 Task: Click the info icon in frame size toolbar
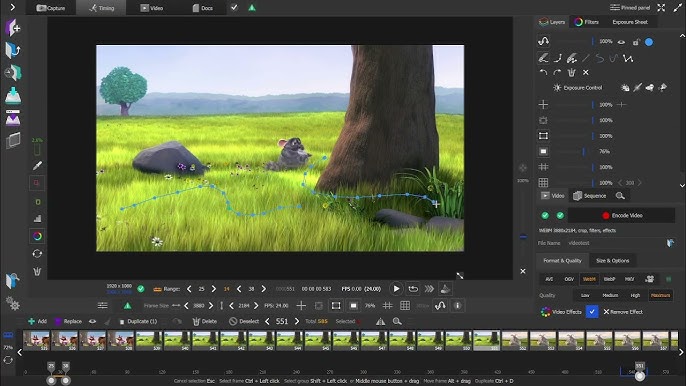point(457,305)
